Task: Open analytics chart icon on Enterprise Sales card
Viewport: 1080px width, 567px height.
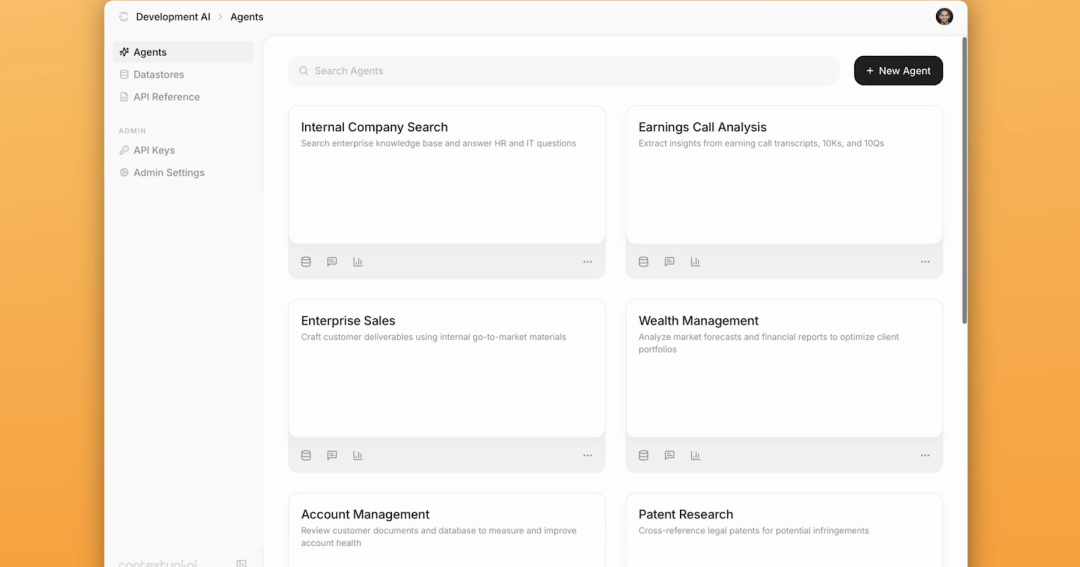Action: pos(357,455)
